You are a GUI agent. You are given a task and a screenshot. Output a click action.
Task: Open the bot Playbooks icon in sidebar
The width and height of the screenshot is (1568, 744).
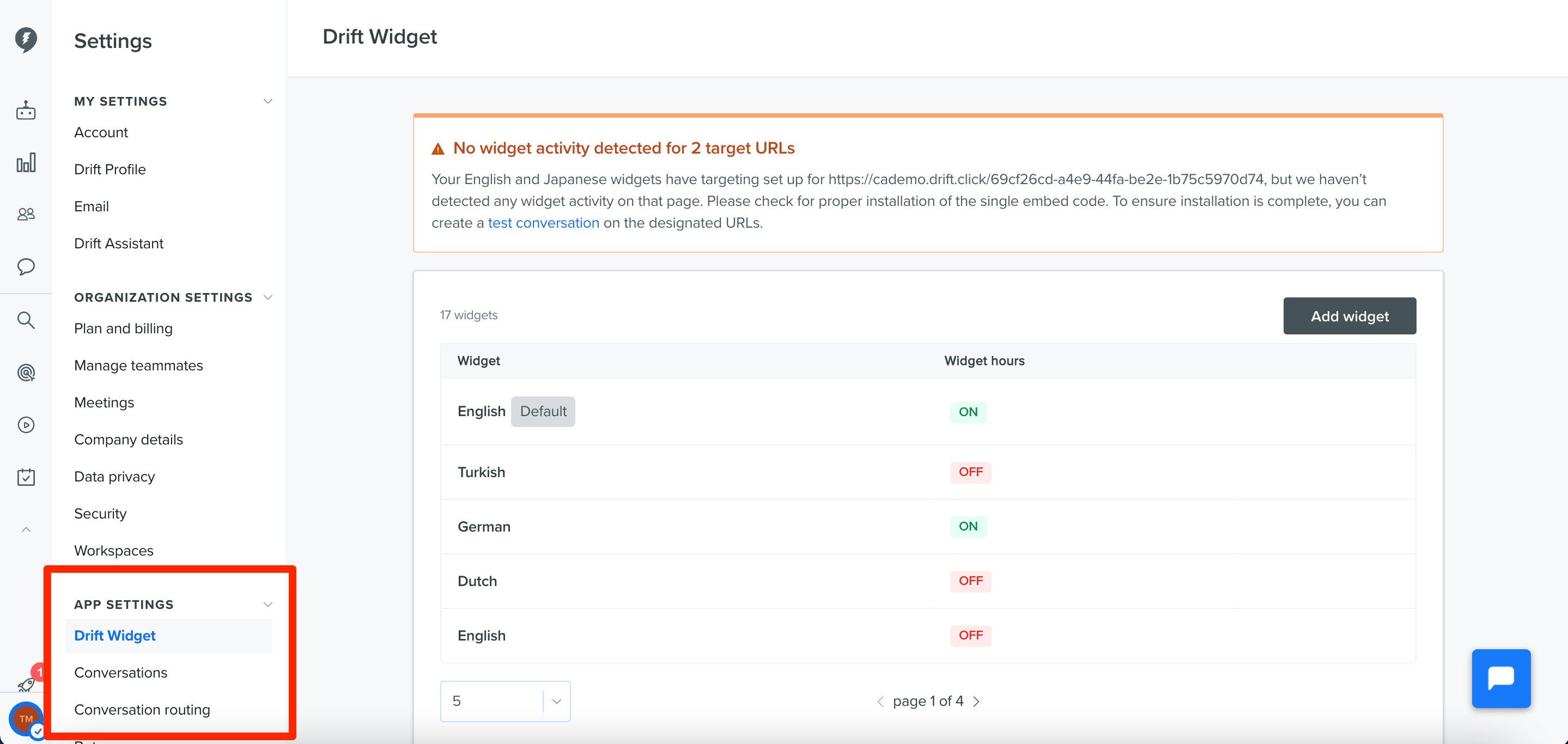point(26,111)
